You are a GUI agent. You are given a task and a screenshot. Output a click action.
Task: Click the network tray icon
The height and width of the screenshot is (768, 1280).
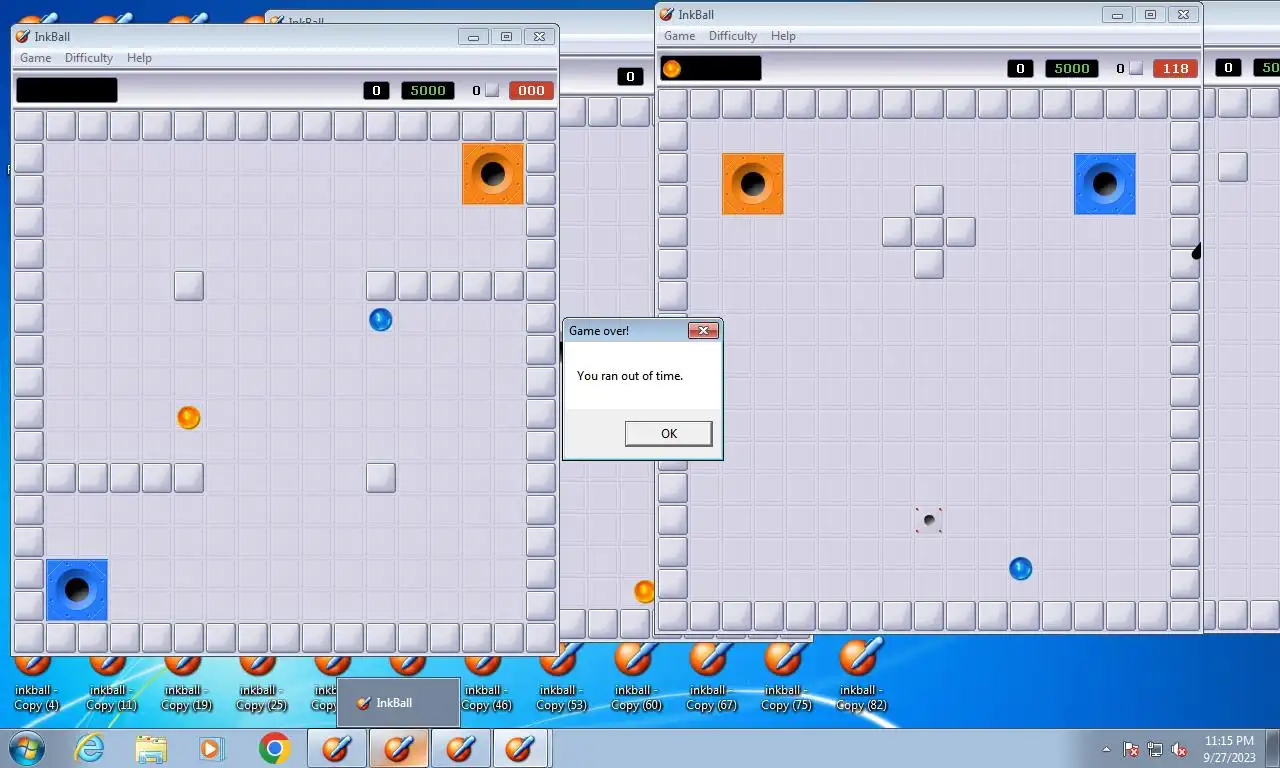[x=1155, y=749]
